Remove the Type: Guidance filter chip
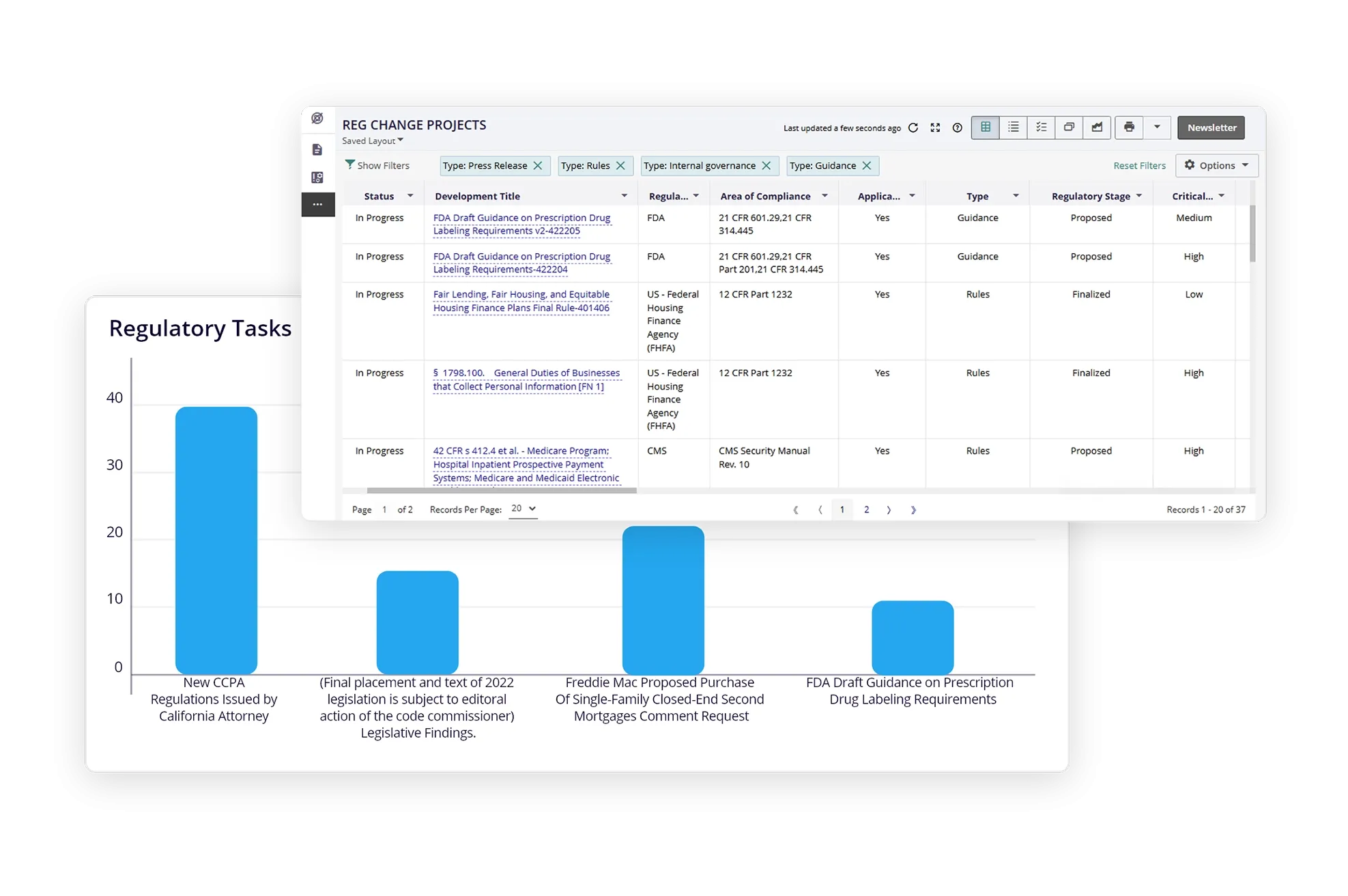The height and width of the screenshot is (896, 1348). pyautogui.click(x=867, y=166)
